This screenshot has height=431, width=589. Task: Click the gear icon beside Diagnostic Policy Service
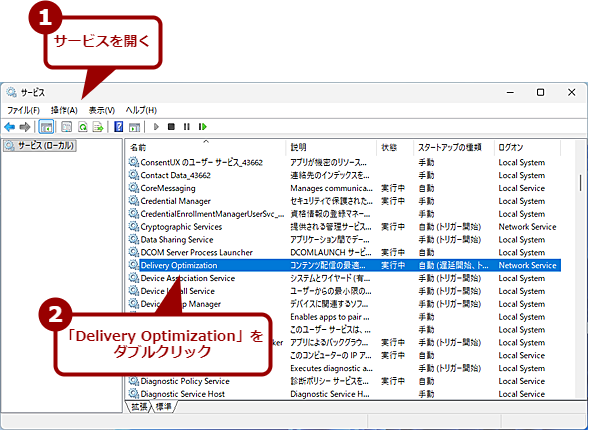(133, 381)
